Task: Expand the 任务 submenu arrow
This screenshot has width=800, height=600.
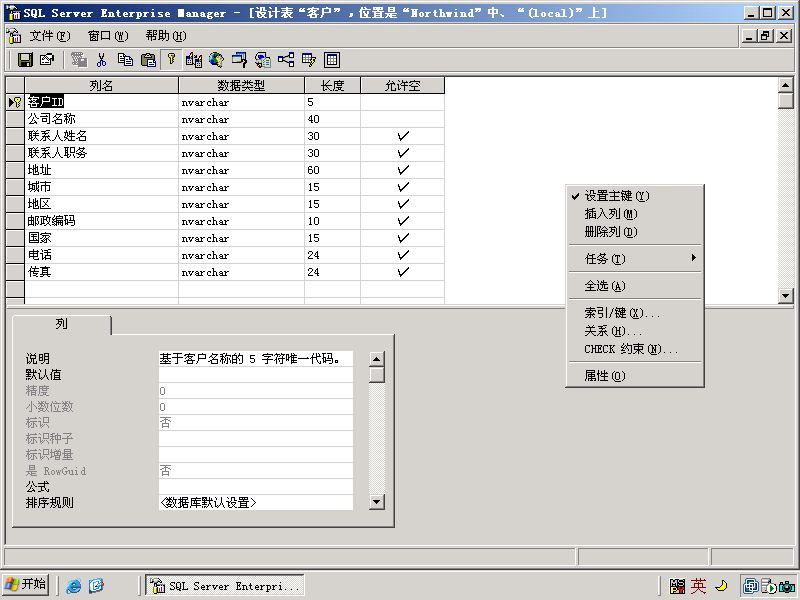Action: point(693,258)
